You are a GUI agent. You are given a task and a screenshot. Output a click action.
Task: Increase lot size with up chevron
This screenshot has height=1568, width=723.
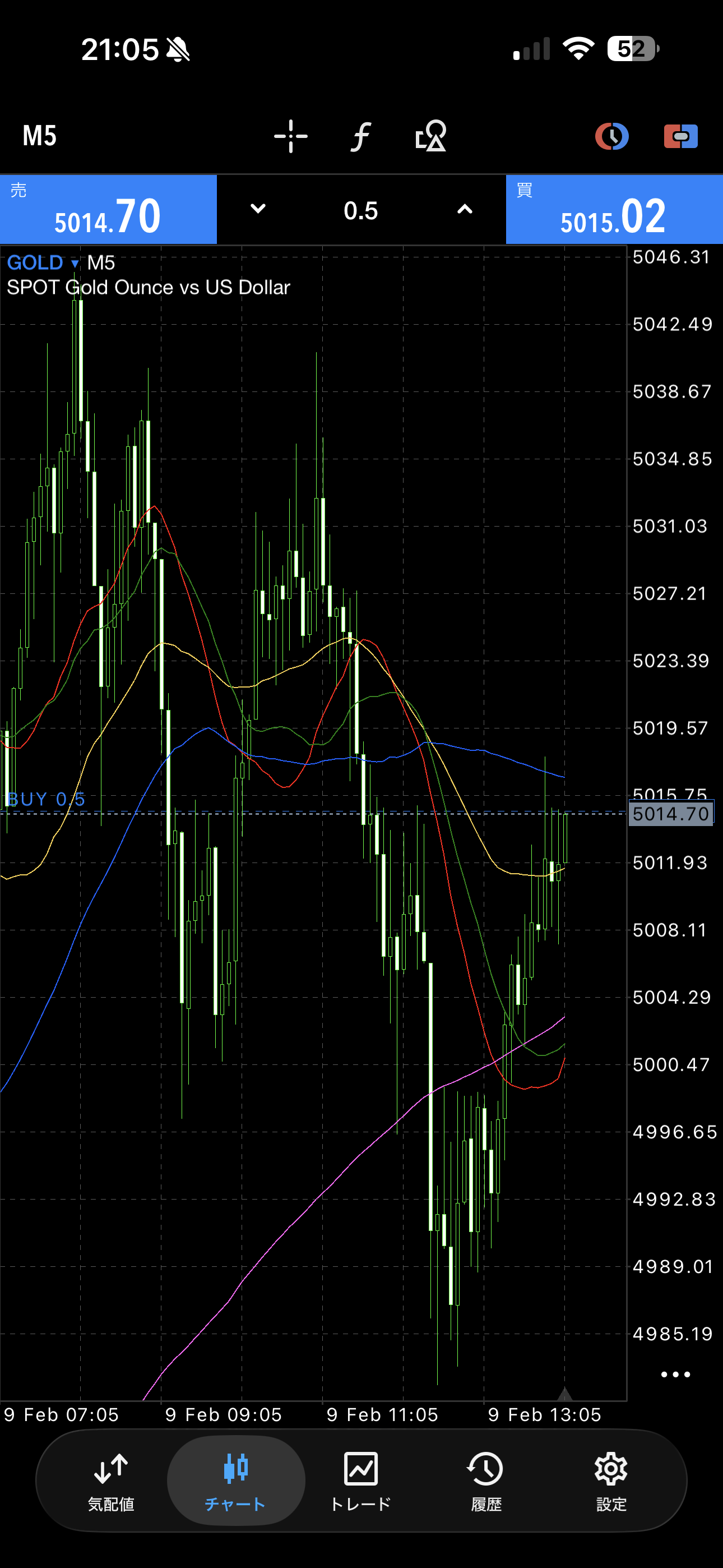point(465,209)
